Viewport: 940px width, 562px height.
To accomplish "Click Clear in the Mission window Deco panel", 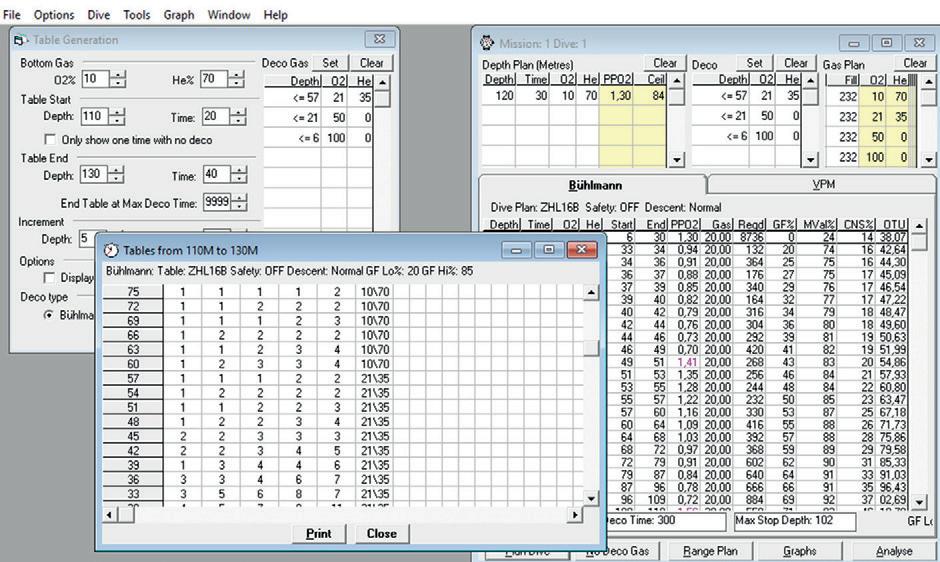I will click(x=796, y=63).
